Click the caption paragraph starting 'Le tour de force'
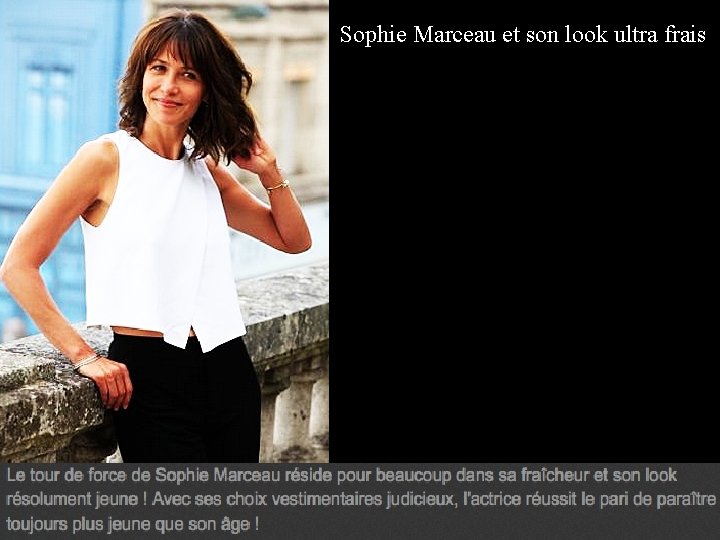Screen dimensions: 720x540 coord(360,500)
